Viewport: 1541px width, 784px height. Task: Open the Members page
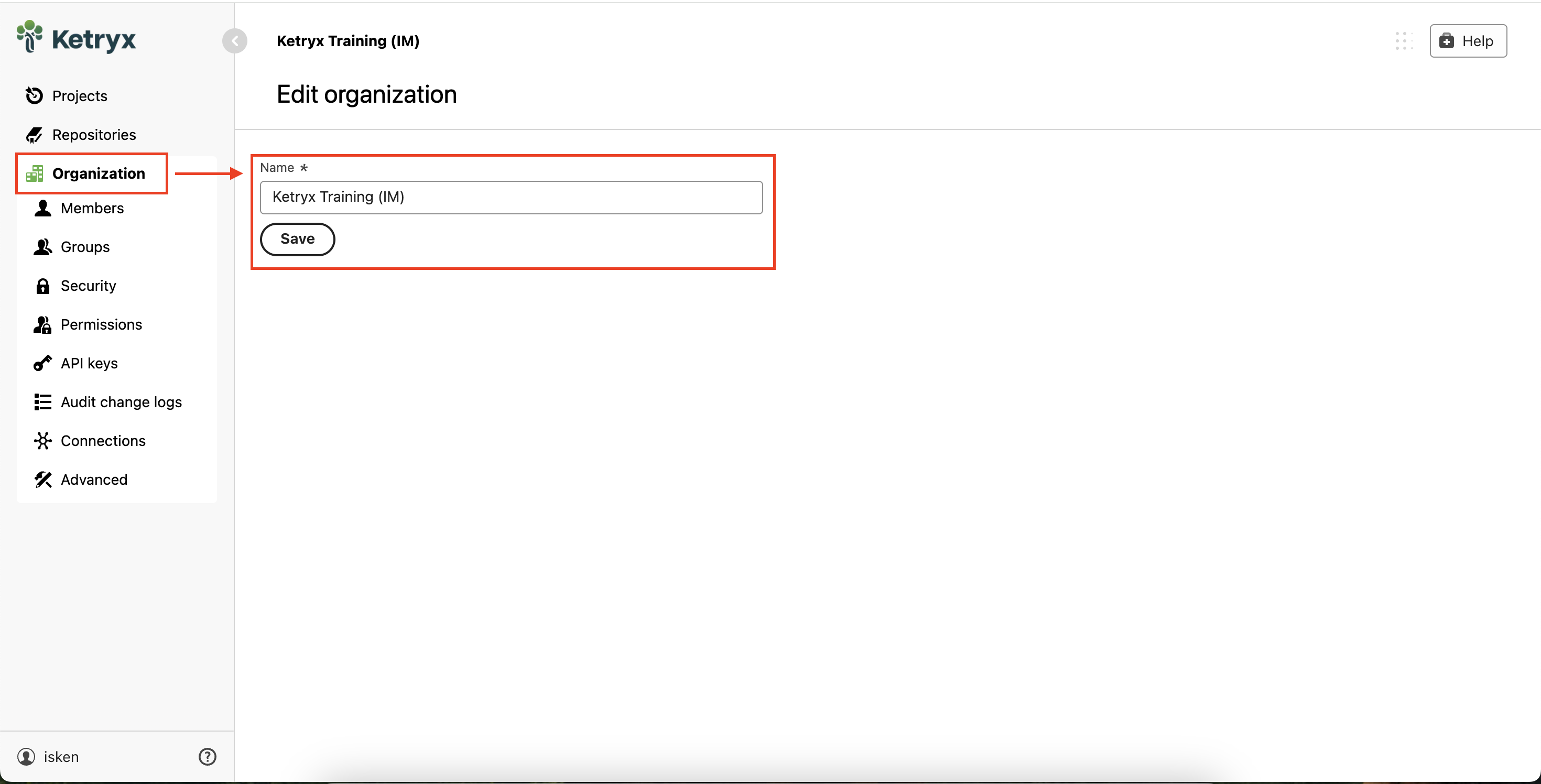click(x=92, y=208)
